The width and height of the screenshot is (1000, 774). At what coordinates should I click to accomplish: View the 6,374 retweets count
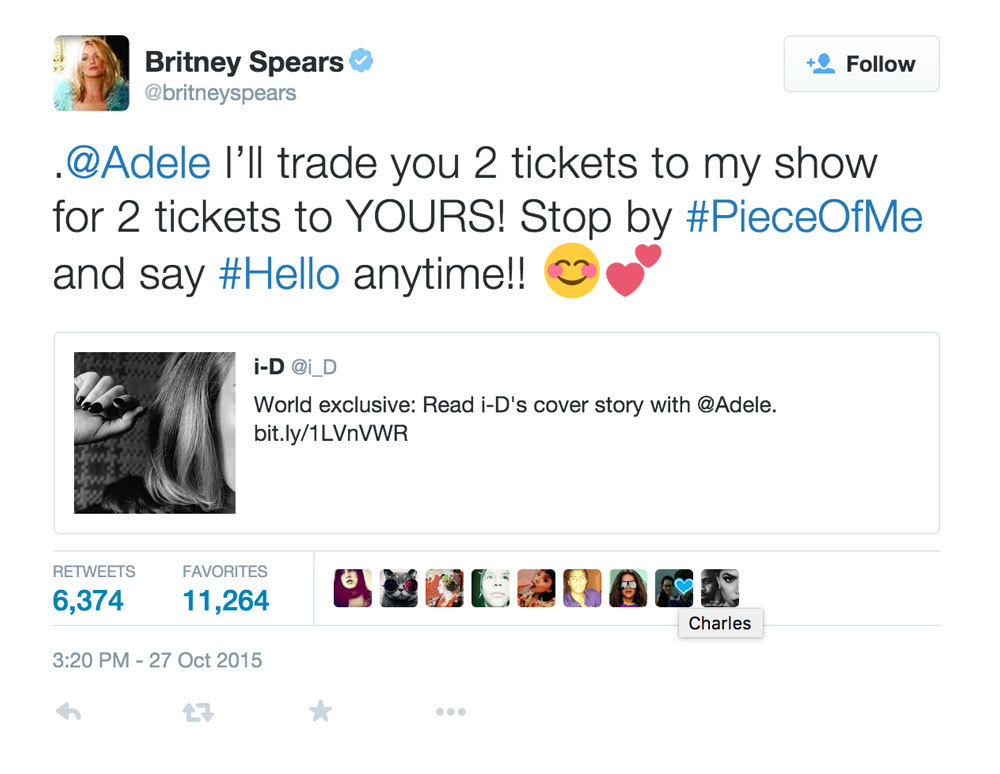pyautogui.click(x=88, y=600)
